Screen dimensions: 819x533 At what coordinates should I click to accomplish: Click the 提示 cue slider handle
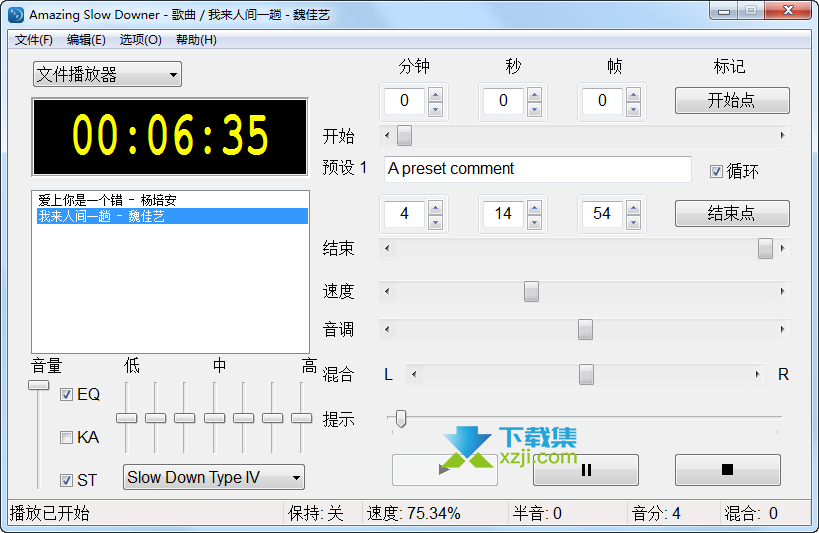point(401,418)
